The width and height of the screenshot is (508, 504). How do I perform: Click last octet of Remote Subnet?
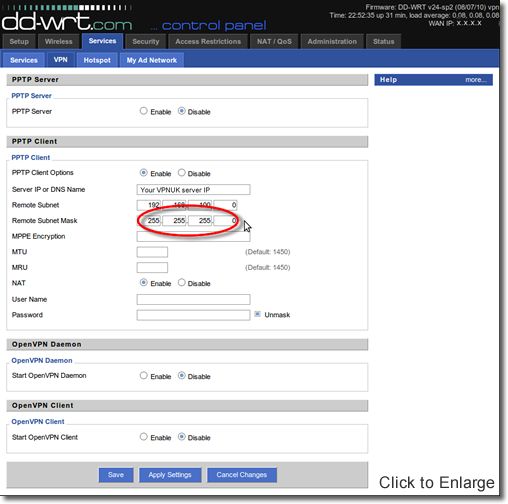point(225,205)
